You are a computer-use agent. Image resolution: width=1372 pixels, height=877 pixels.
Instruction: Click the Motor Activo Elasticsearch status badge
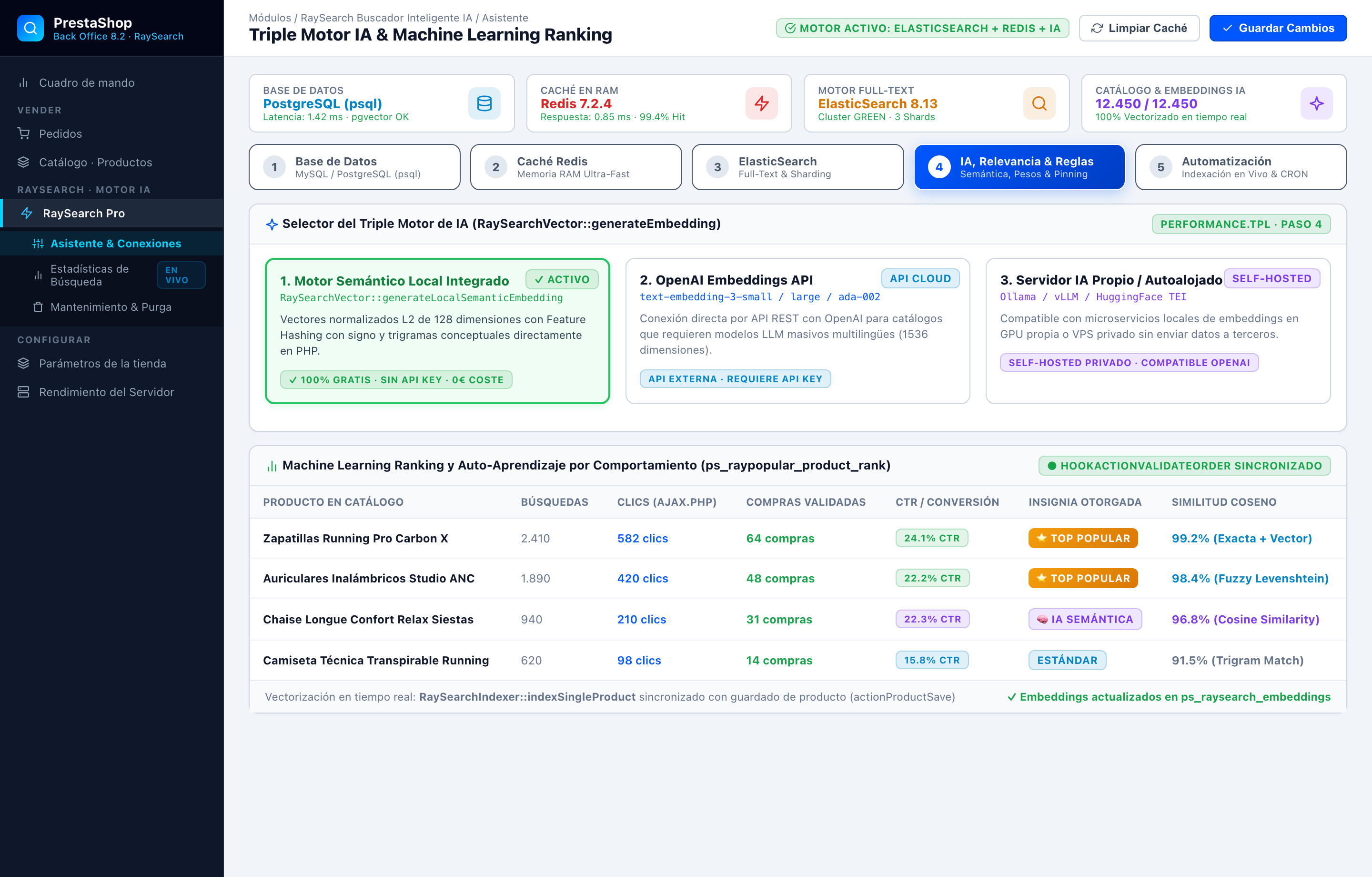click(x=922, y=28)
